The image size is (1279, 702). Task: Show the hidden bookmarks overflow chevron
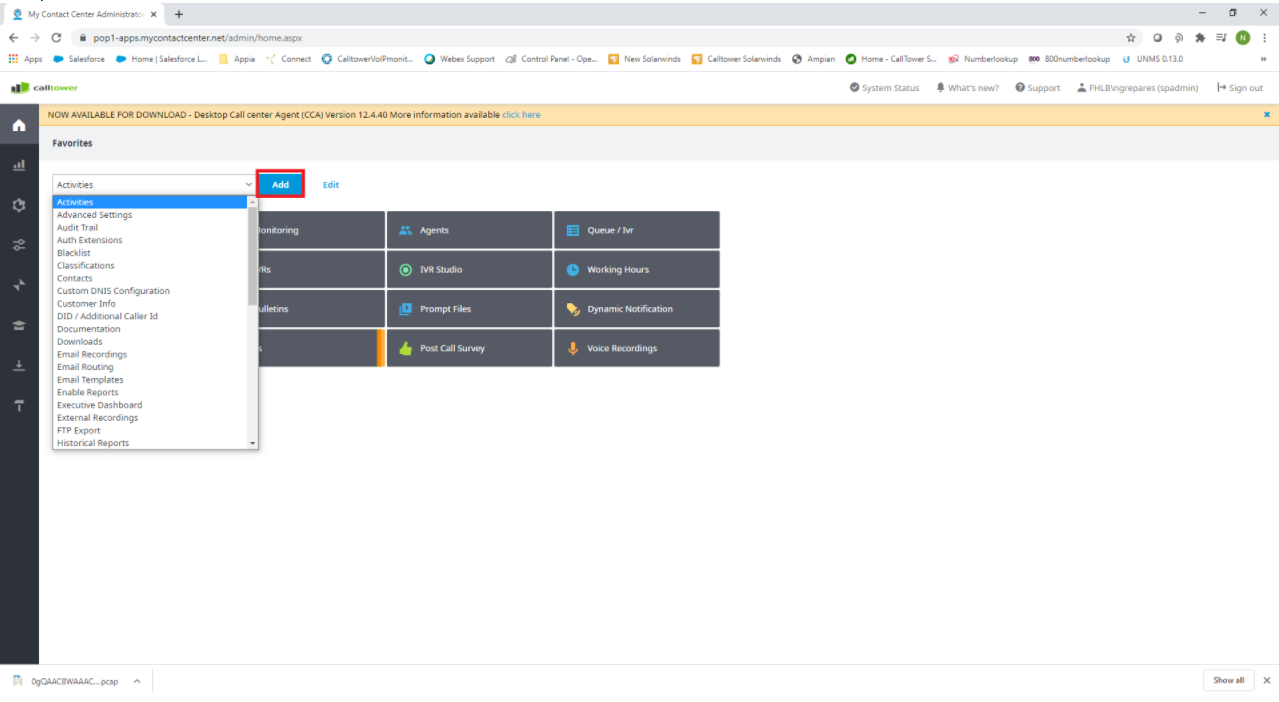1264,59
